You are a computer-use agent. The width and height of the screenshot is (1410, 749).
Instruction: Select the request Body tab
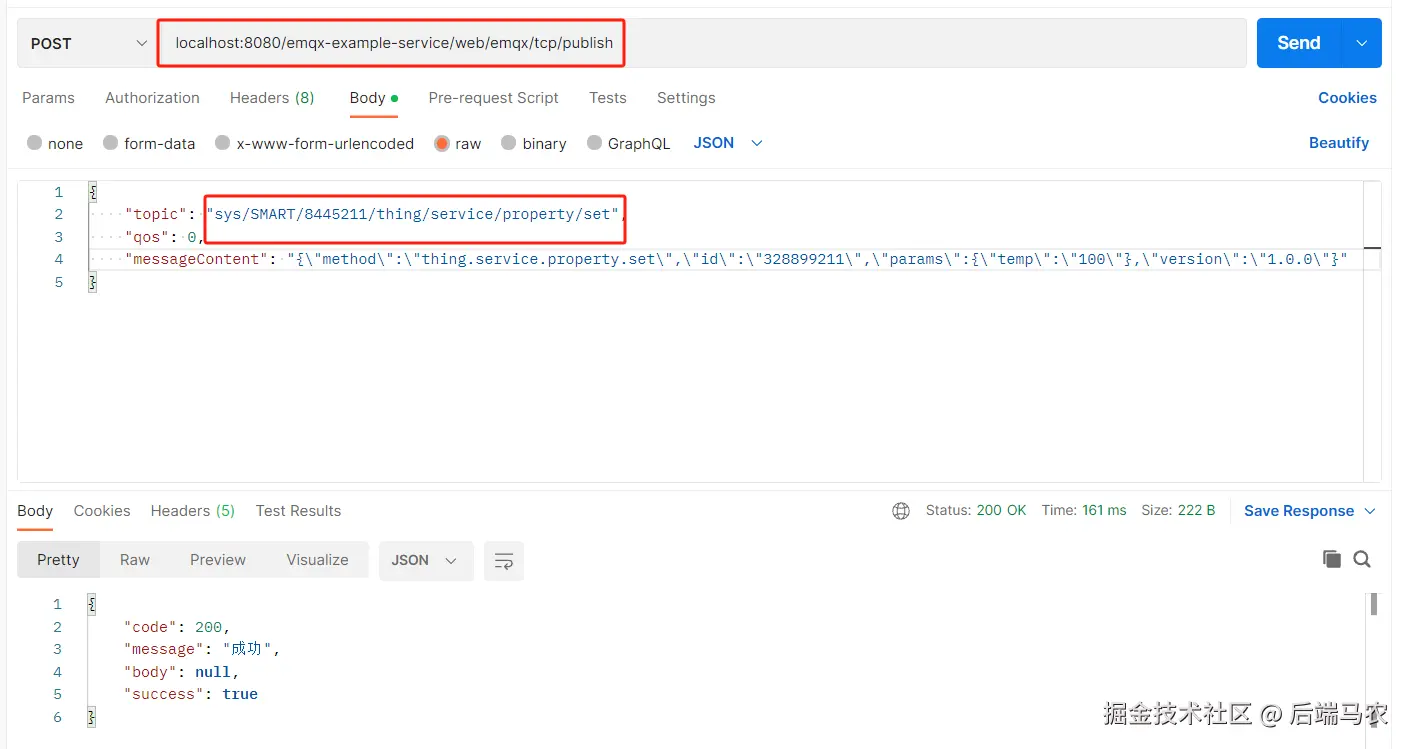click(373, 98)
